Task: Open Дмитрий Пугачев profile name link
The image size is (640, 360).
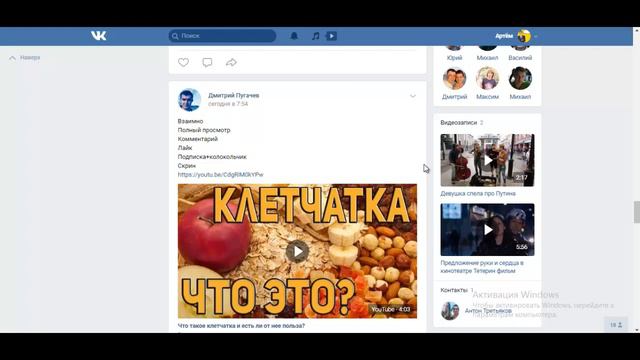Action: tap(233, 95)
